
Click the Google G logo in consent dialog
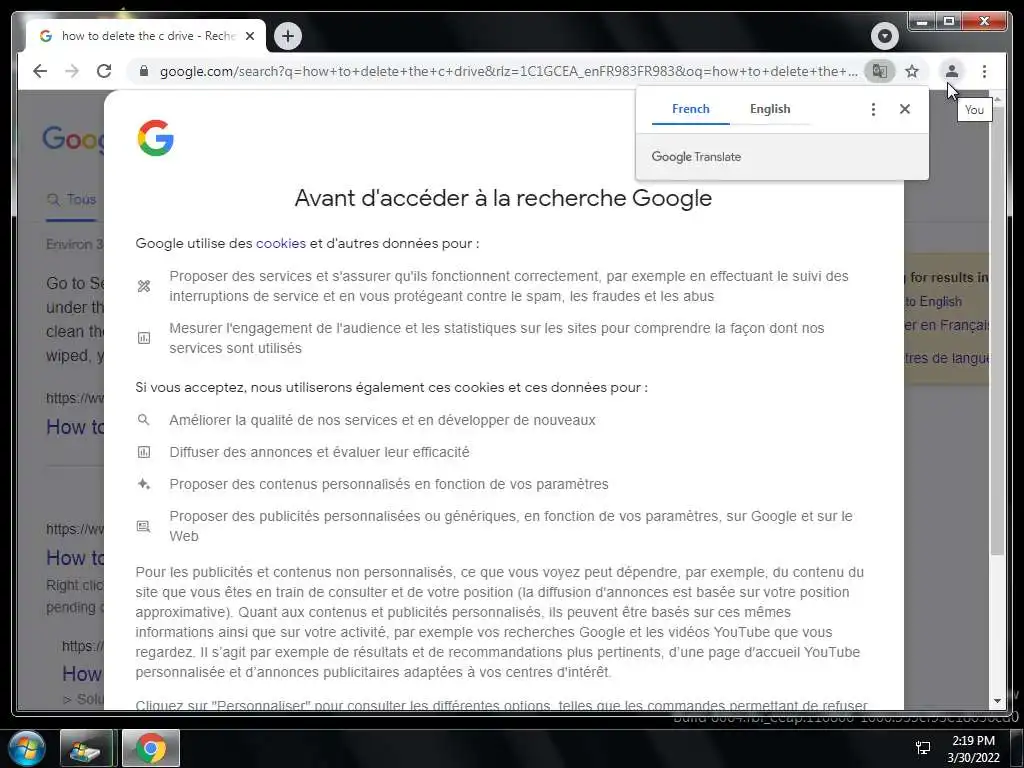point(155,138)
